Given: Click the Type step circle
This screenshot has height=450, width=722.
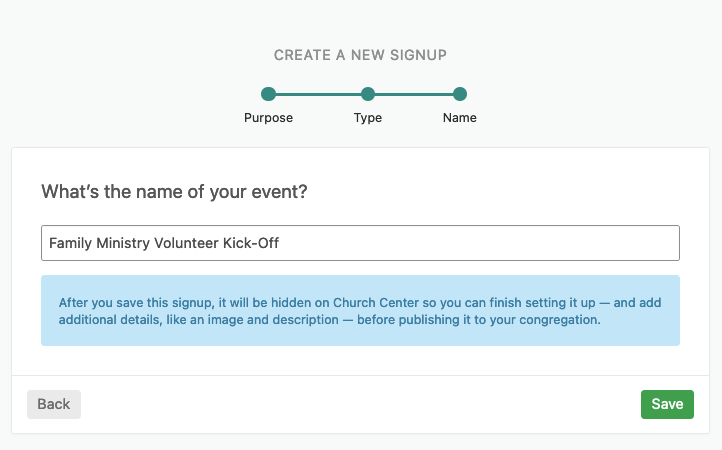Looking at the screenshot, I should 368,95.
